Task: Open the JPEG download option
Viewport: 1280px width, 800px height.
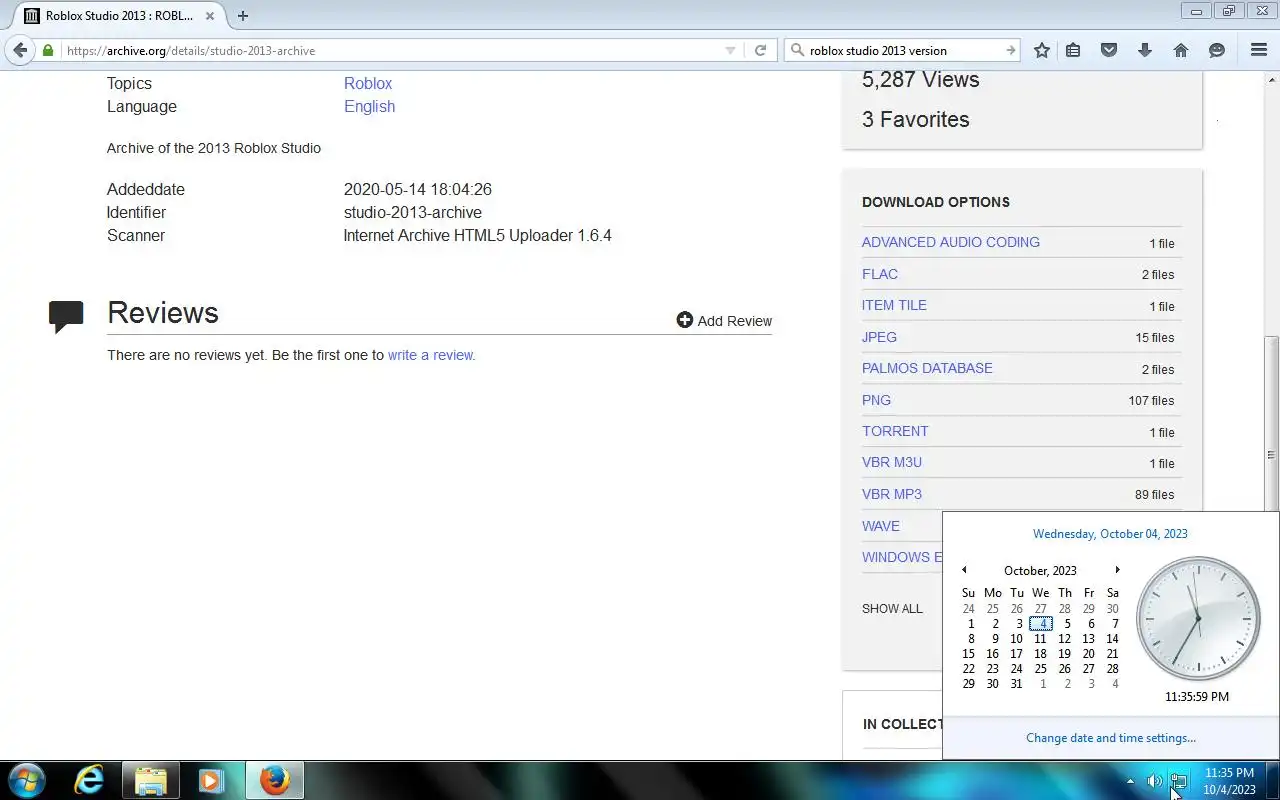Action: pos(879,337)
